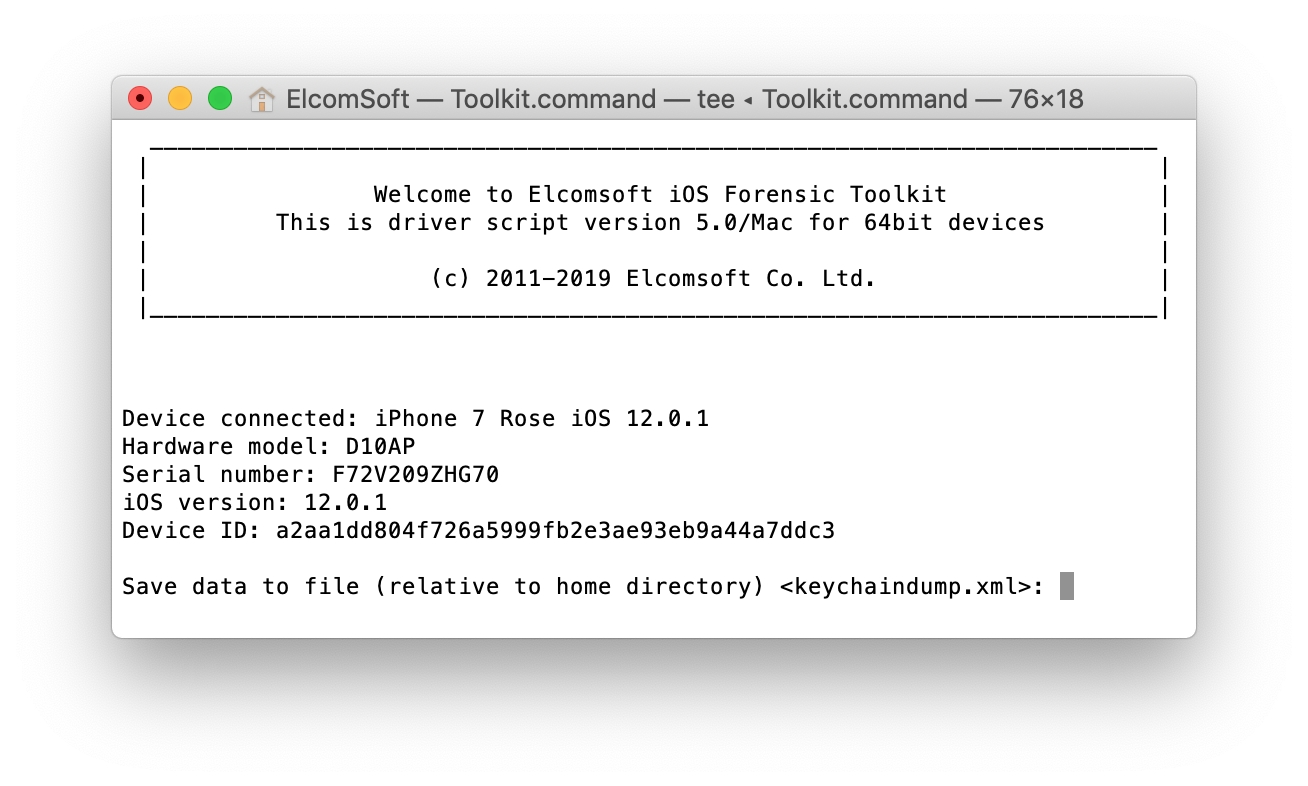This screenshot has height=786, width=1308.
Task: Close the Terminal window with red button
Action: coord(140,99)
